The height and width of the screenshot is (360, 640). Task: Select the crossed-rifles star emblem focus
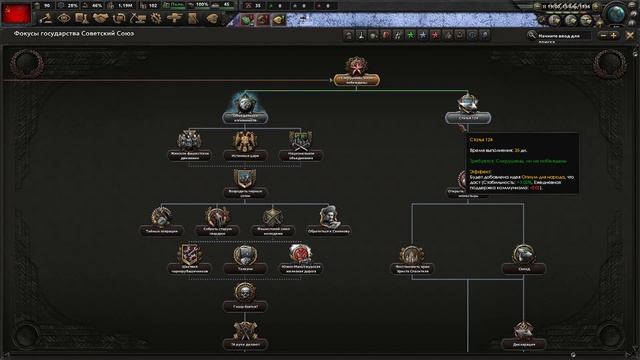click(273, 222)
